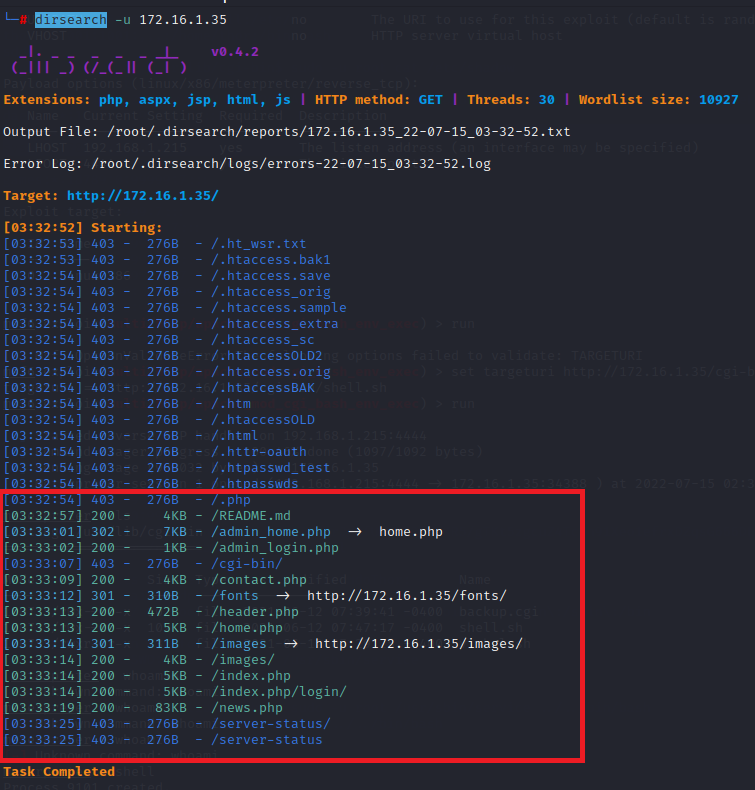The width and height of the screenshot is (755, 790).
Task: Open redirect link http://172.16.1.35/fonts/
Action: pyautogui.click(x=406, y=596)
